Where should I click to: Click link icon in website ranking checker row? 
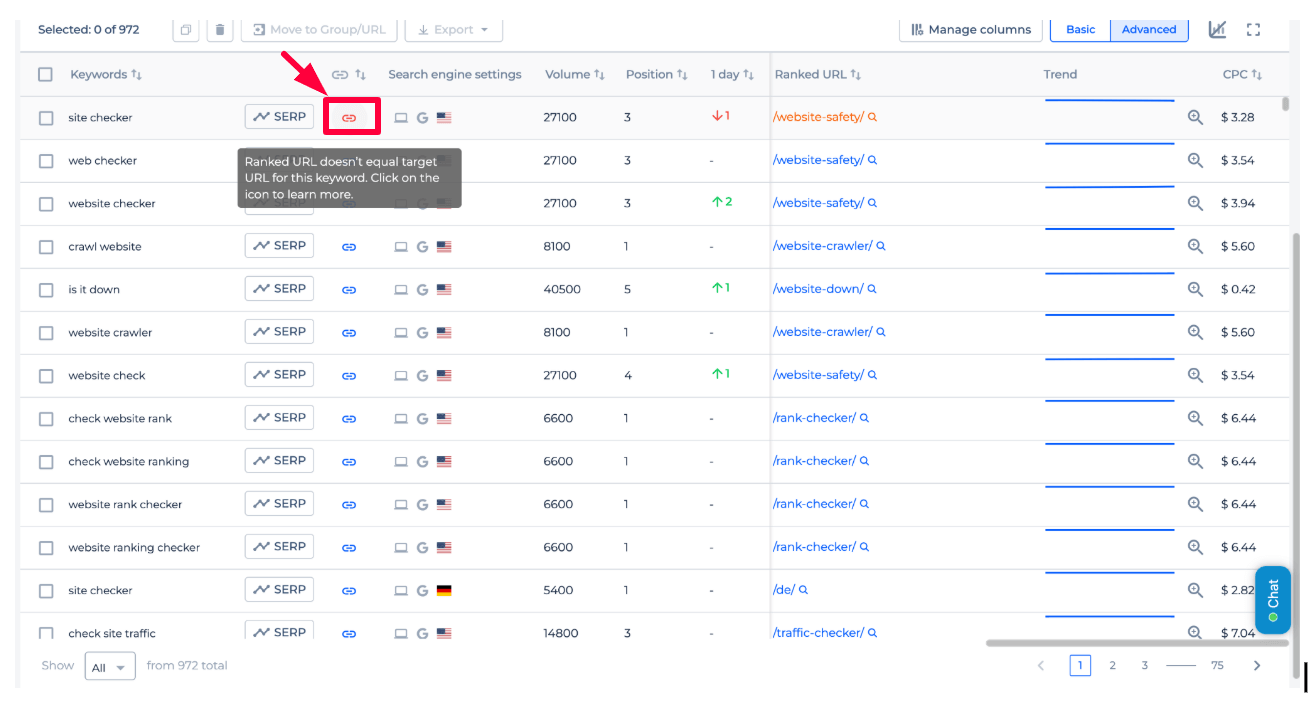[349, 548]
